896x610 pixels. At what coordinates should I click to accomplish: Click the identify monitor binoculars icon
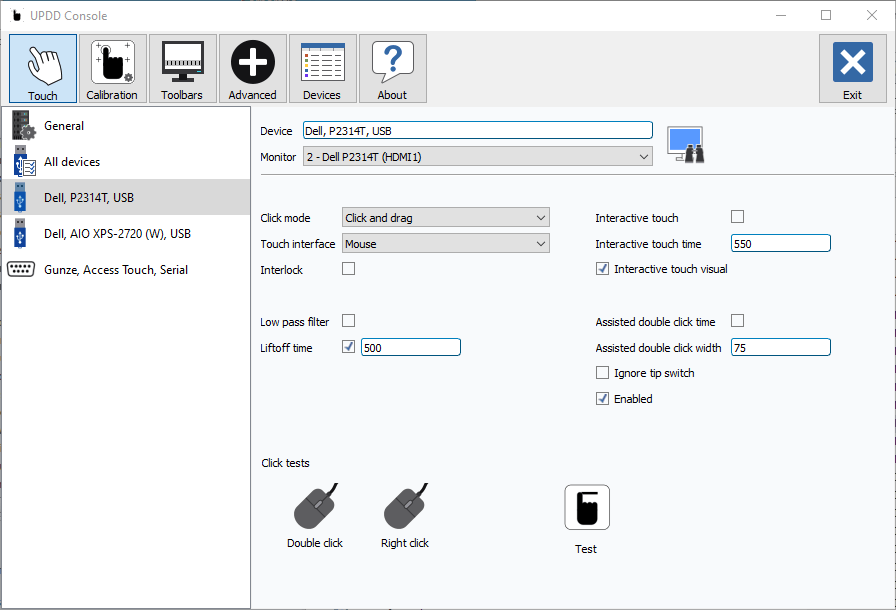coord(686,145)
